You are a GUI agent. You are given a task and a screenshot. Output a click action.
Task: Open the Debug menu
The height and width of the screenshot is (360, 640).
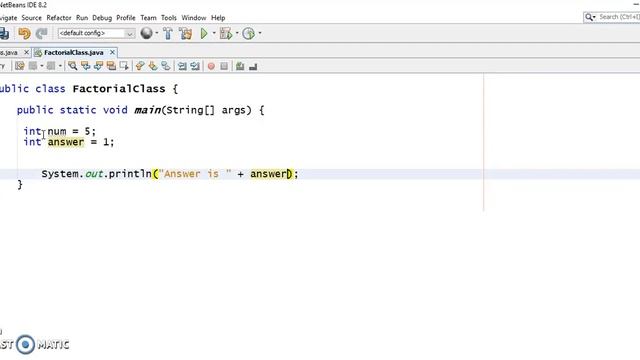(x=102, y=18)
